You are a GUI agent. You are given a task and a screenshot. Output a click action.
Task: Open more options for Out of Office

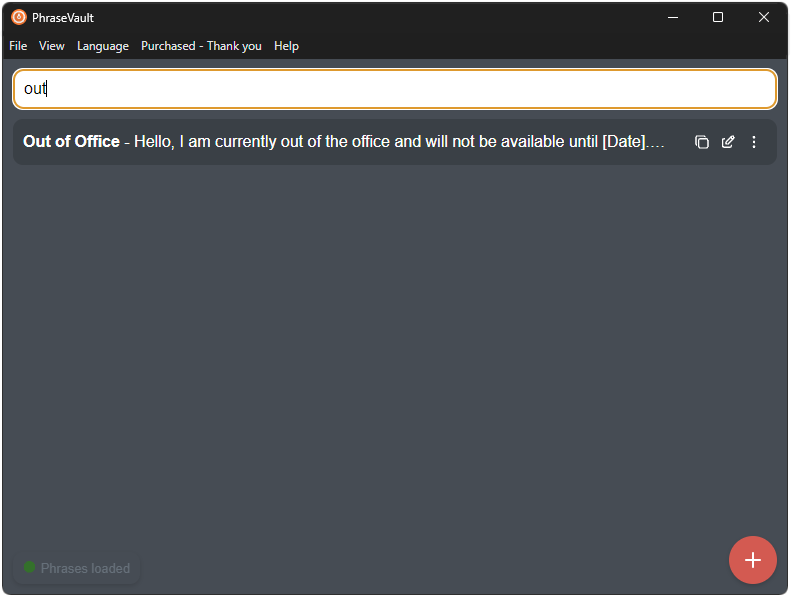754,142
